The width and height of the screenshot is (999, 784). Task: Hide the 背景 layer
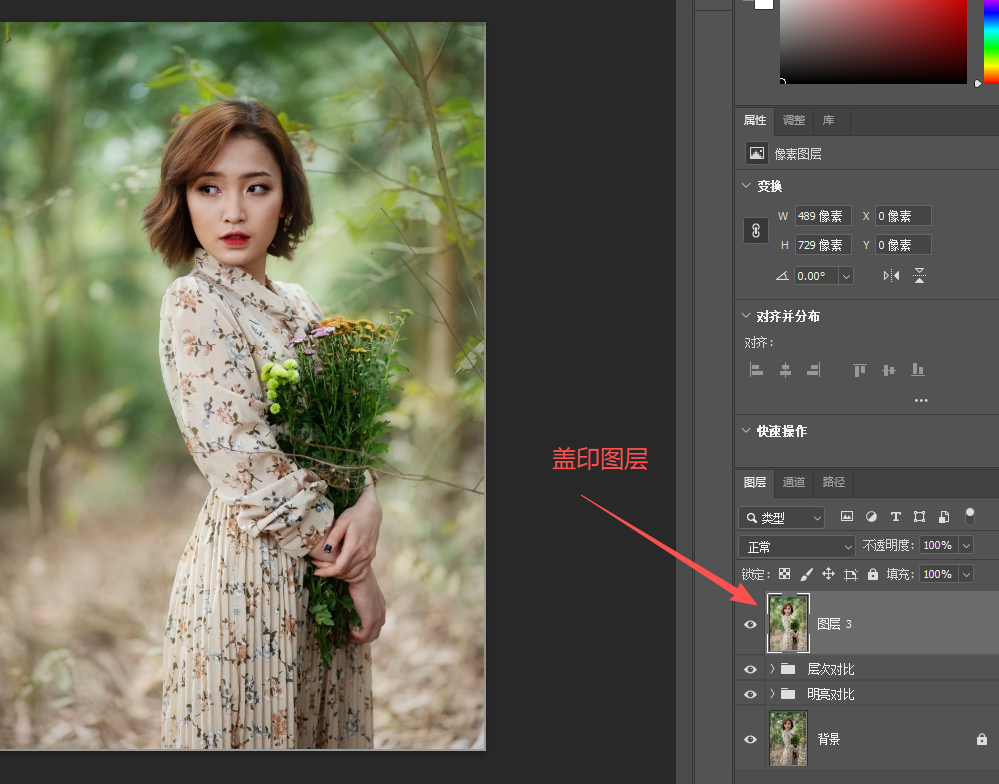751,739
